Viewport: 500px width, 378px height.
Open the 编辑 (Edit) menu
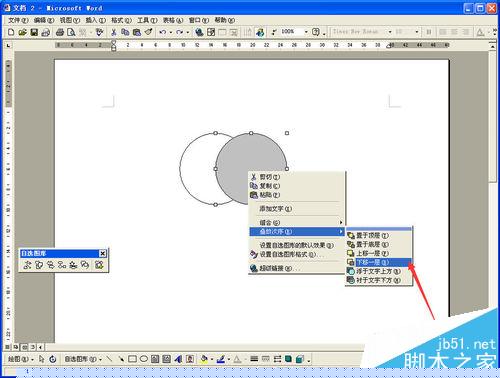click(44, 20)
